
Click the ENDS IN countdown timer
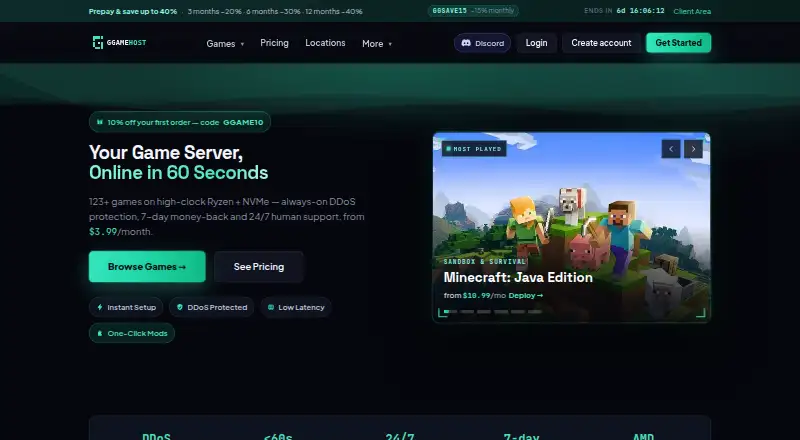point(624,11)
